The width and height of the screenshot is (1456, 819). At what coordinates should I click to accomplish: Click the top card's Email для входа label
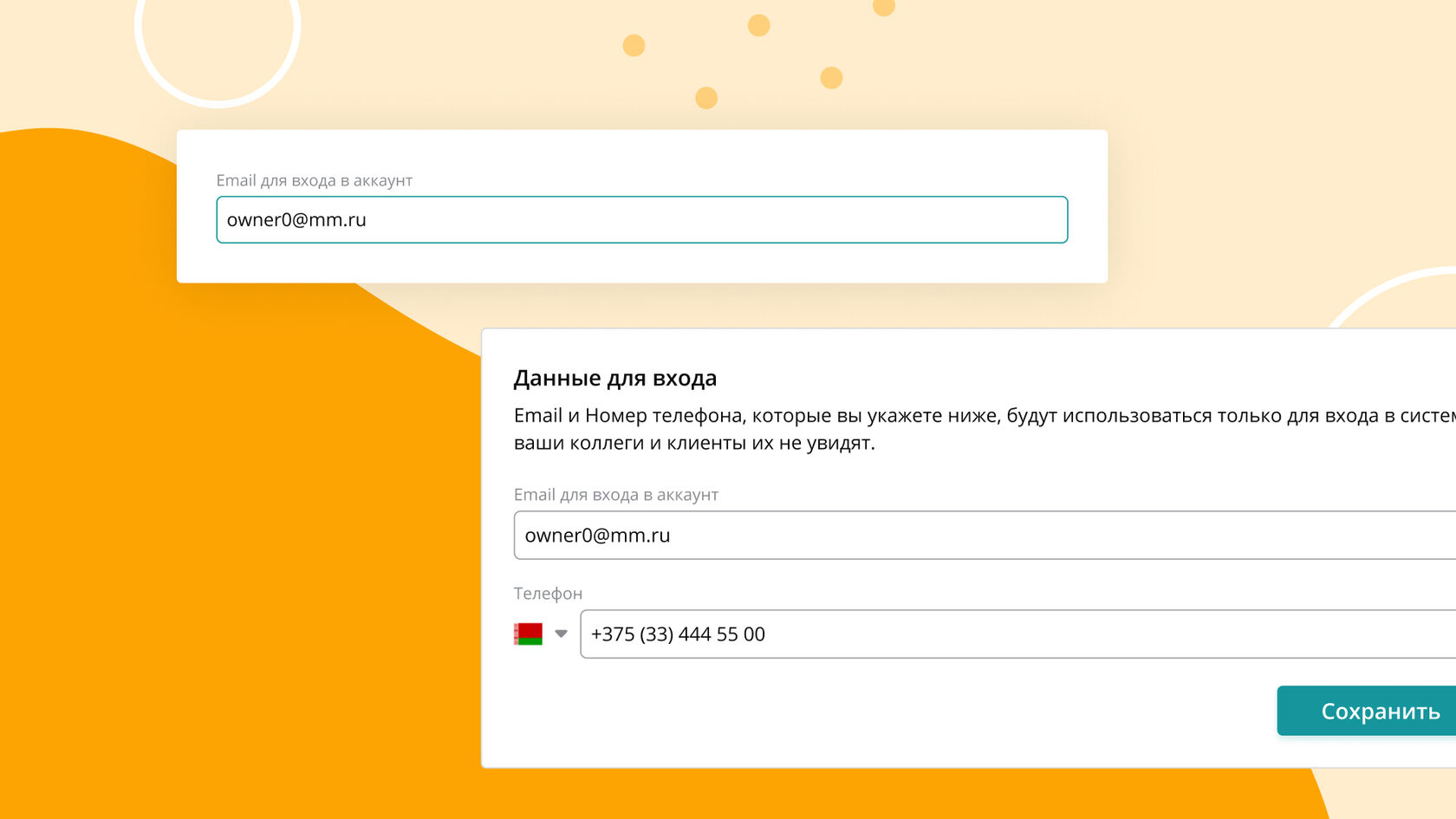[314, 180]
